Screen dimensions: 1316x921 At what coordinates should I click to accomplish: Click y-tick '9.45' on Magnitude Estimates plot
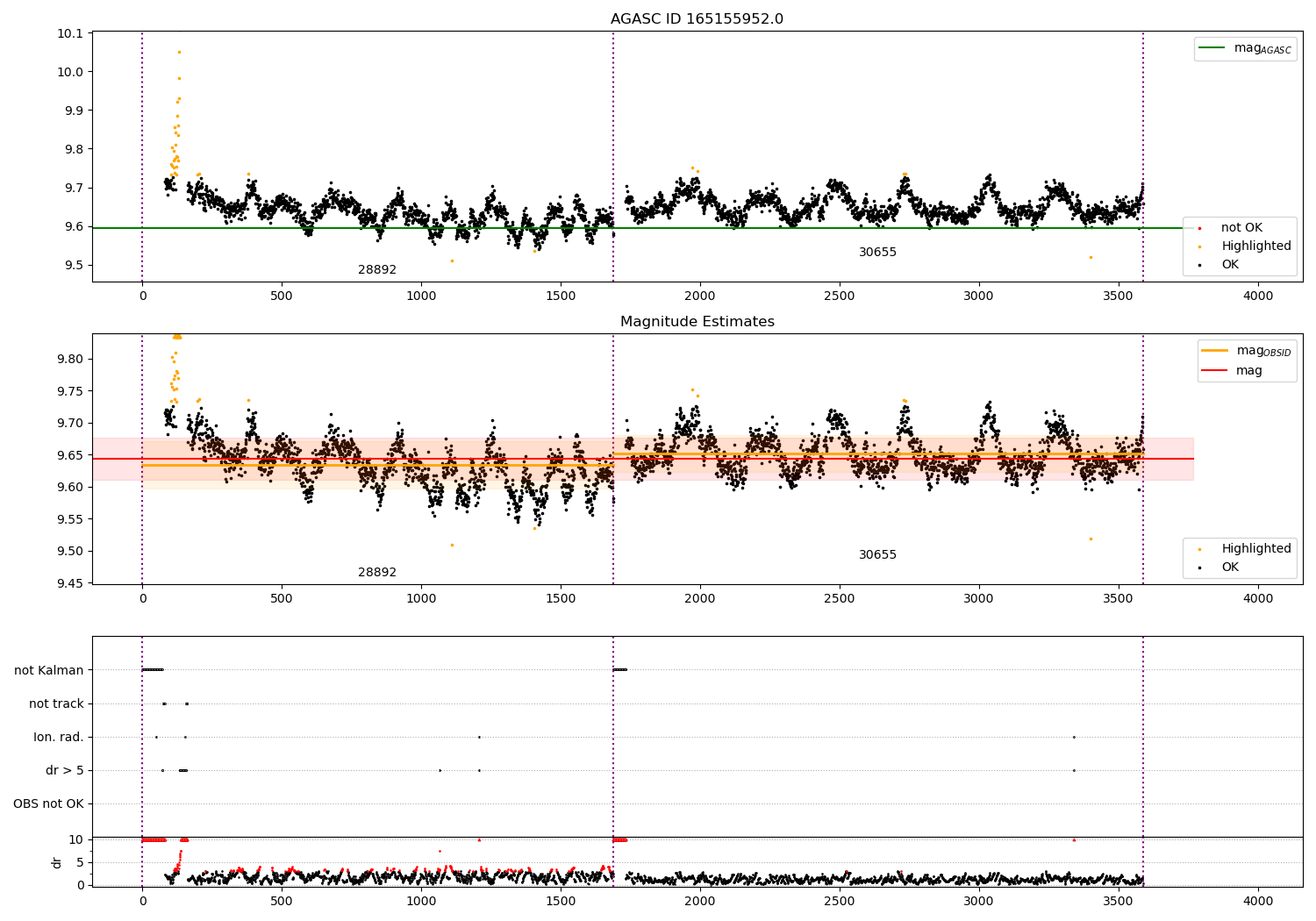(72, 583)
